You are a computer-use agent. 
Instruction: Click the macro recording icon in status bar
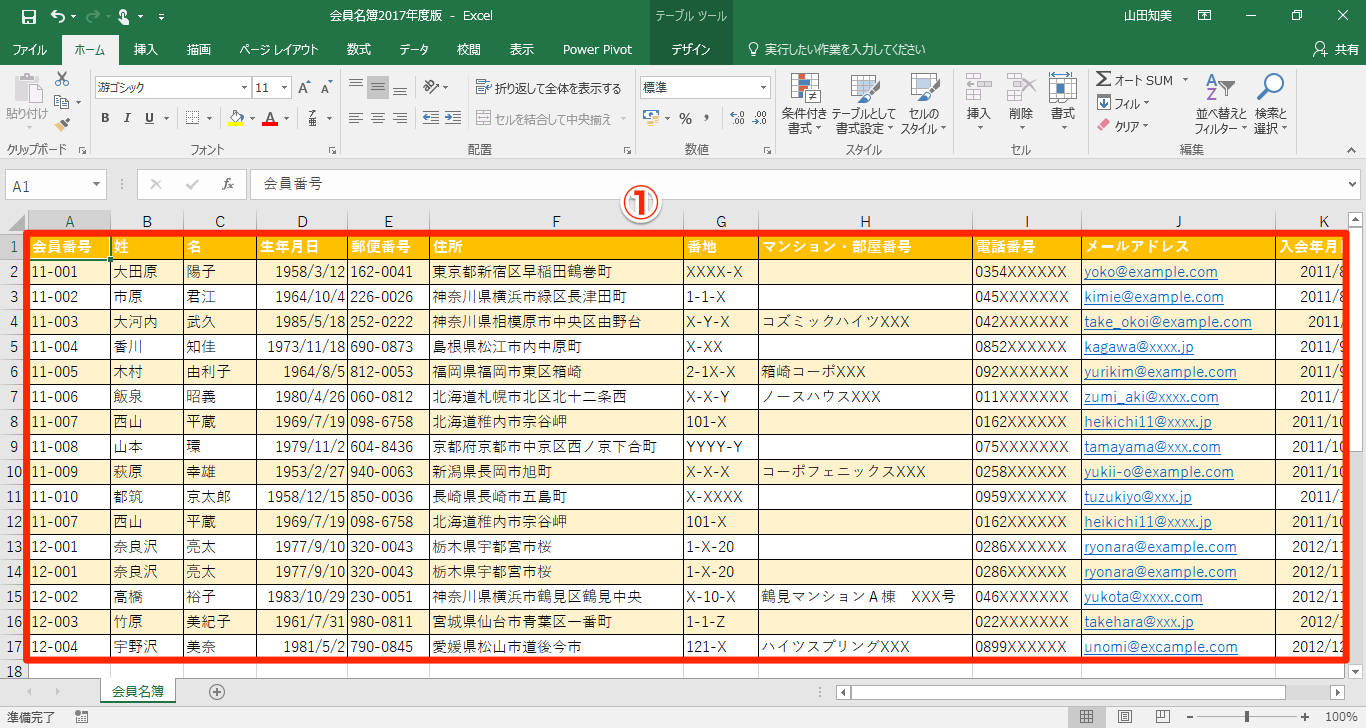pos(81,717)
